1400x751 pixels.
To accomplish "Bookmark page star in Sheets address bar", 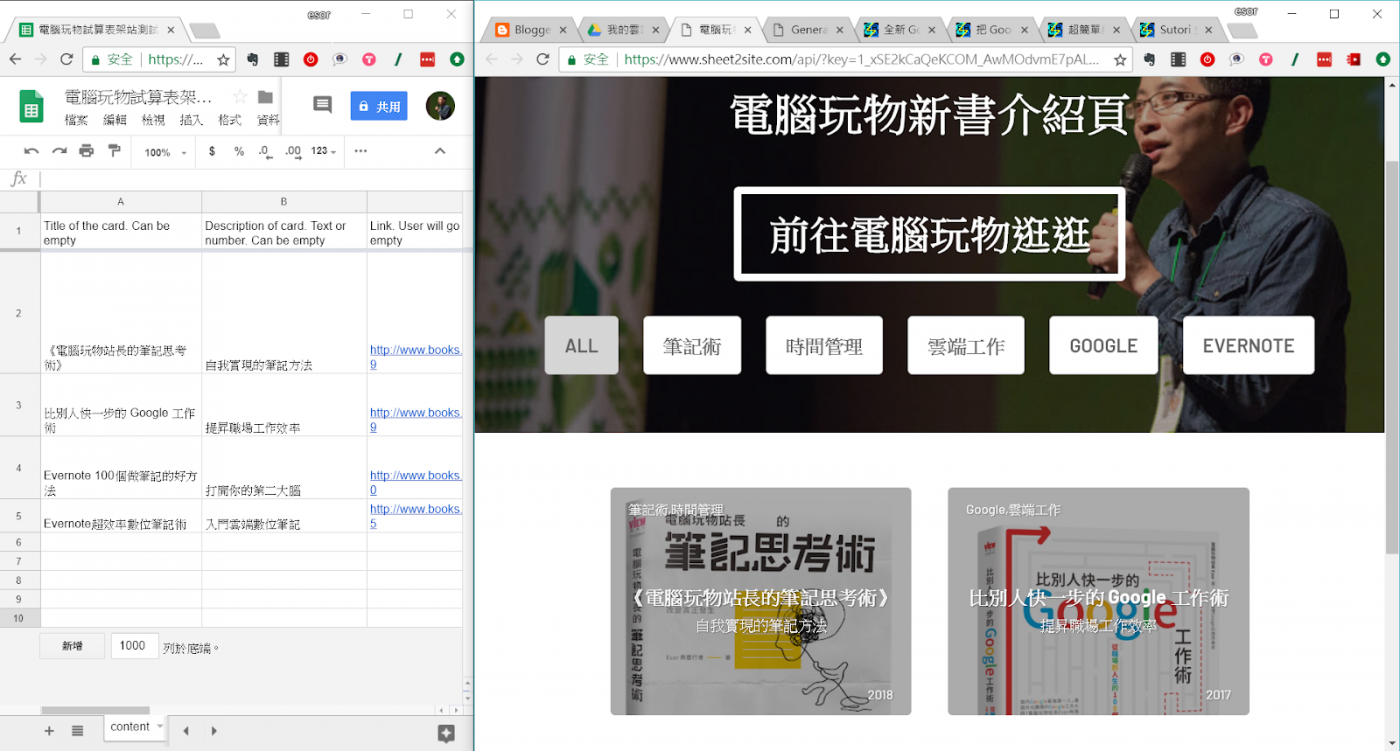I will (223, 60).
